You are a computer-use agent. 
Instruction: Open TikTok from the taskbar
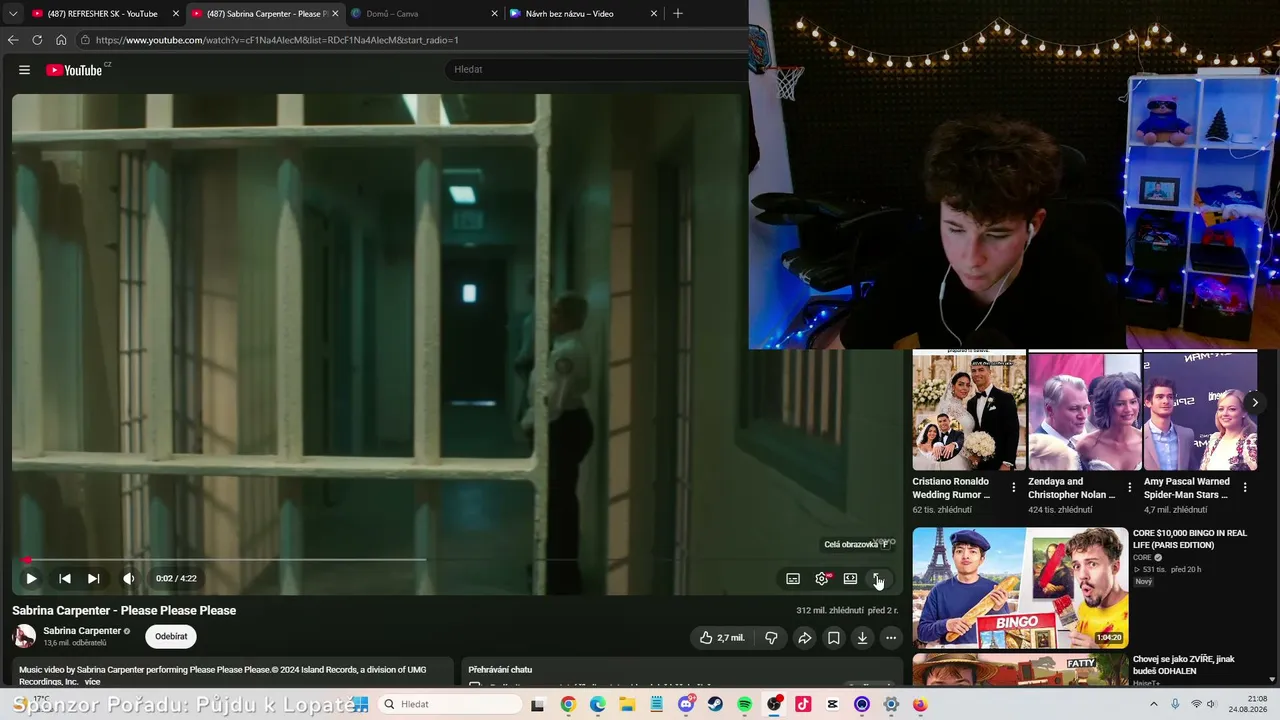(x=803, y=704)
